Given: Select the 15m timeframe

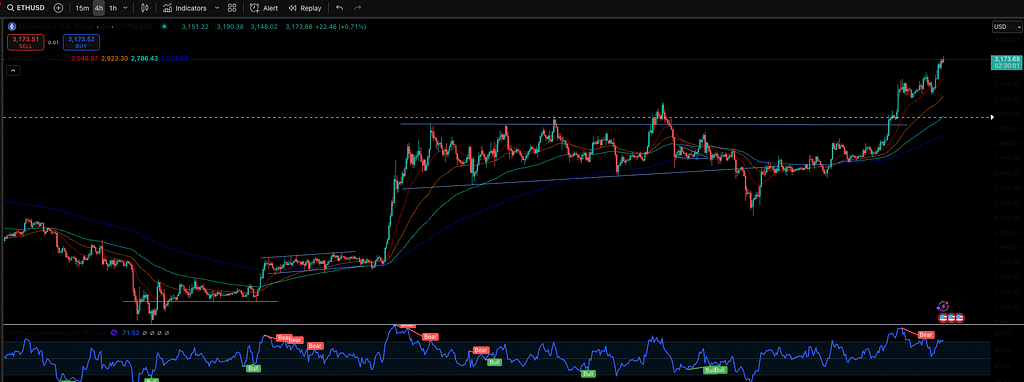Looking at the screenshot, I should pos(82,8).
